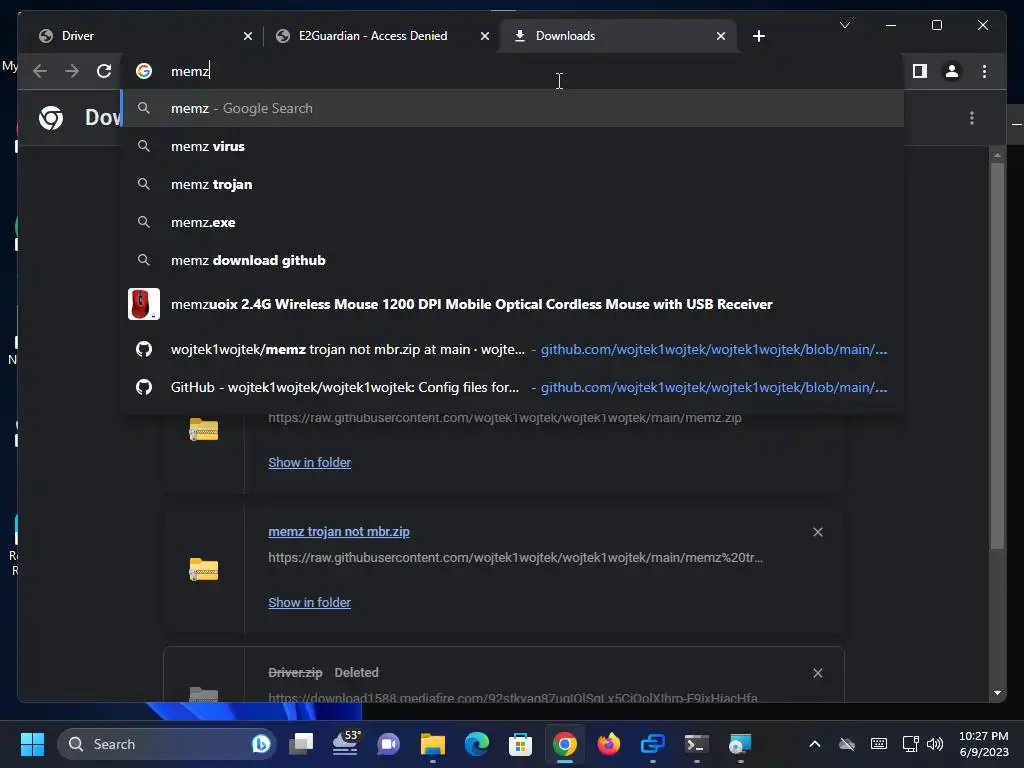Go forward using the forward arrow
The width and height of the screenshot is (1024, 768).
(72, 71)
